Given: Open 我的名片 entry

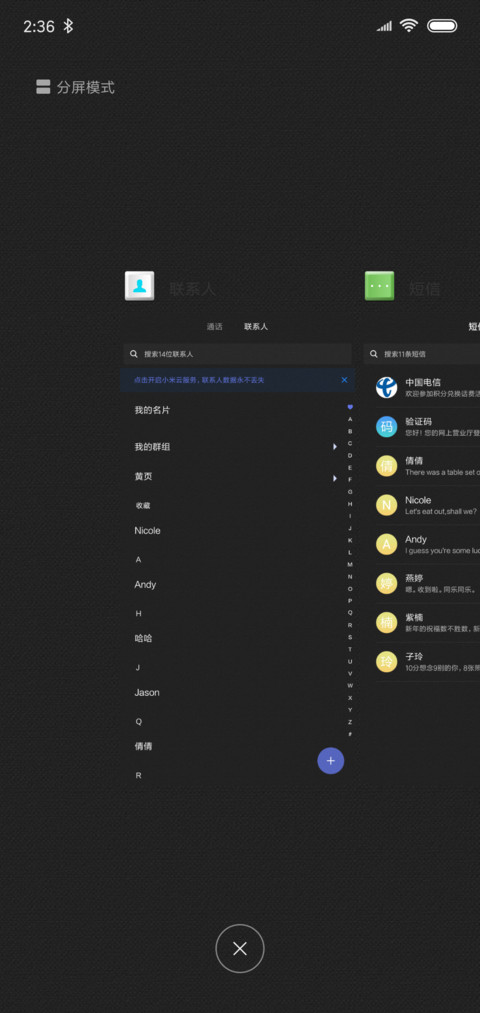Looking at the screenshot, I should coord(152,410).
